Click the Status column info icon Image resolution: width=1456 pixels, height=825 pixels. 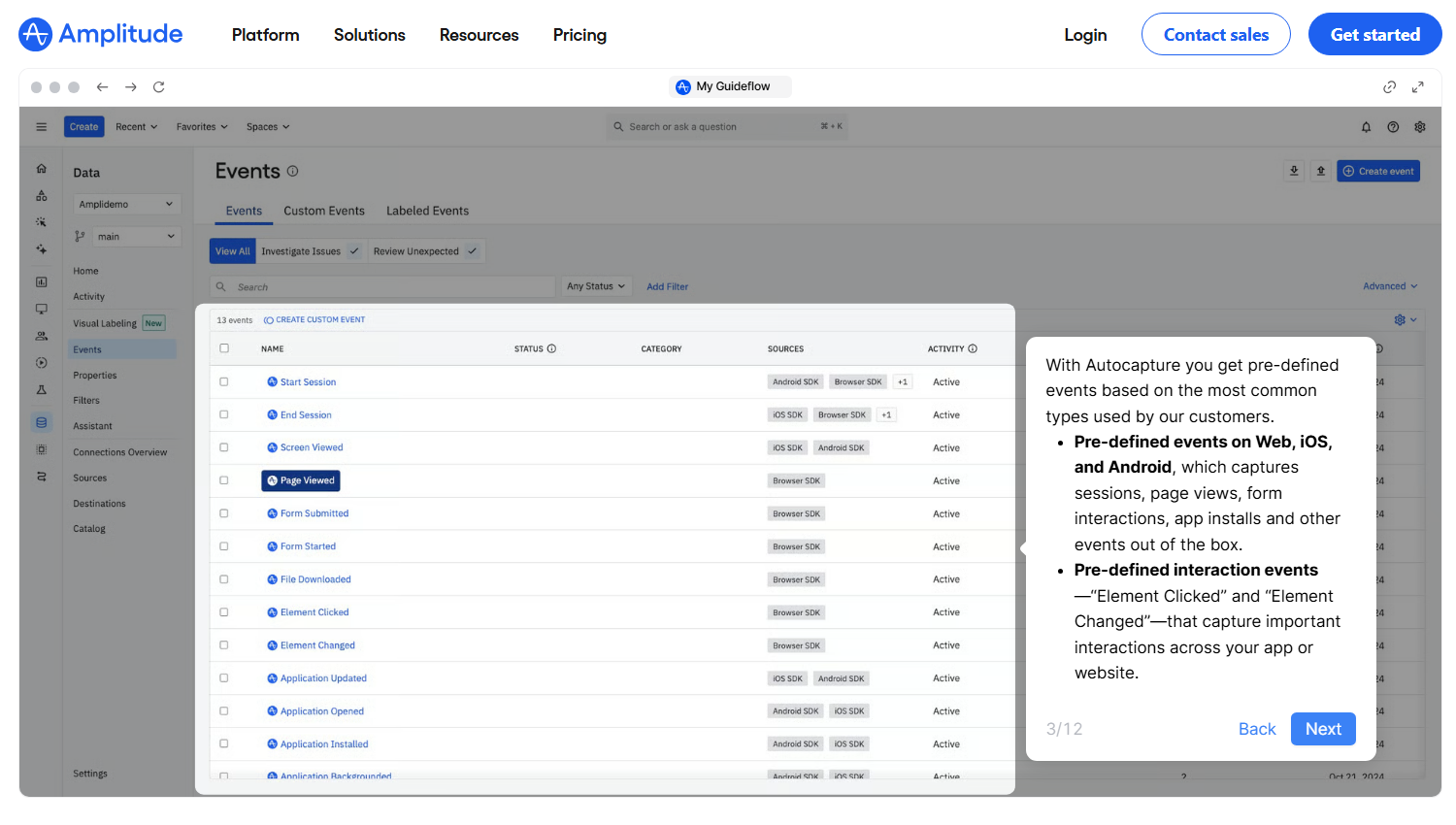[x=551, y=348]
